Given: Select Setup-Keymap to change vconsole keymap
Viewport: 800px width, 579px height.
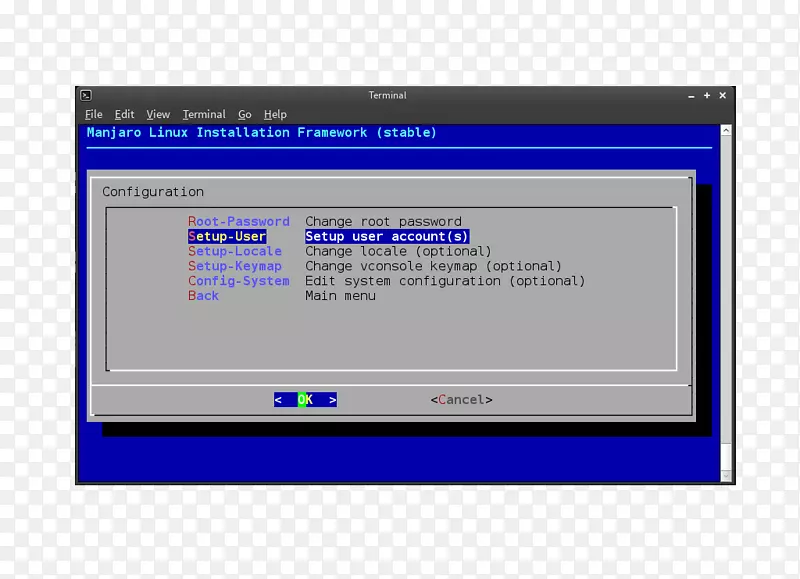Looking at the screenshot, I should [x=235, y=266].
